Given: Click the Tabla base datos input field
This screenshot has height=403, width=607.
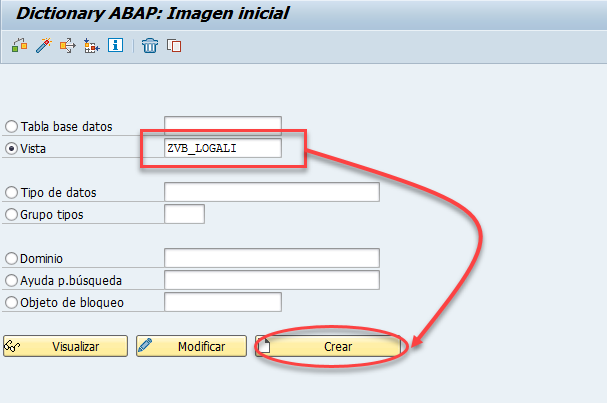Looking at the screenshot, I should [223, 126].
